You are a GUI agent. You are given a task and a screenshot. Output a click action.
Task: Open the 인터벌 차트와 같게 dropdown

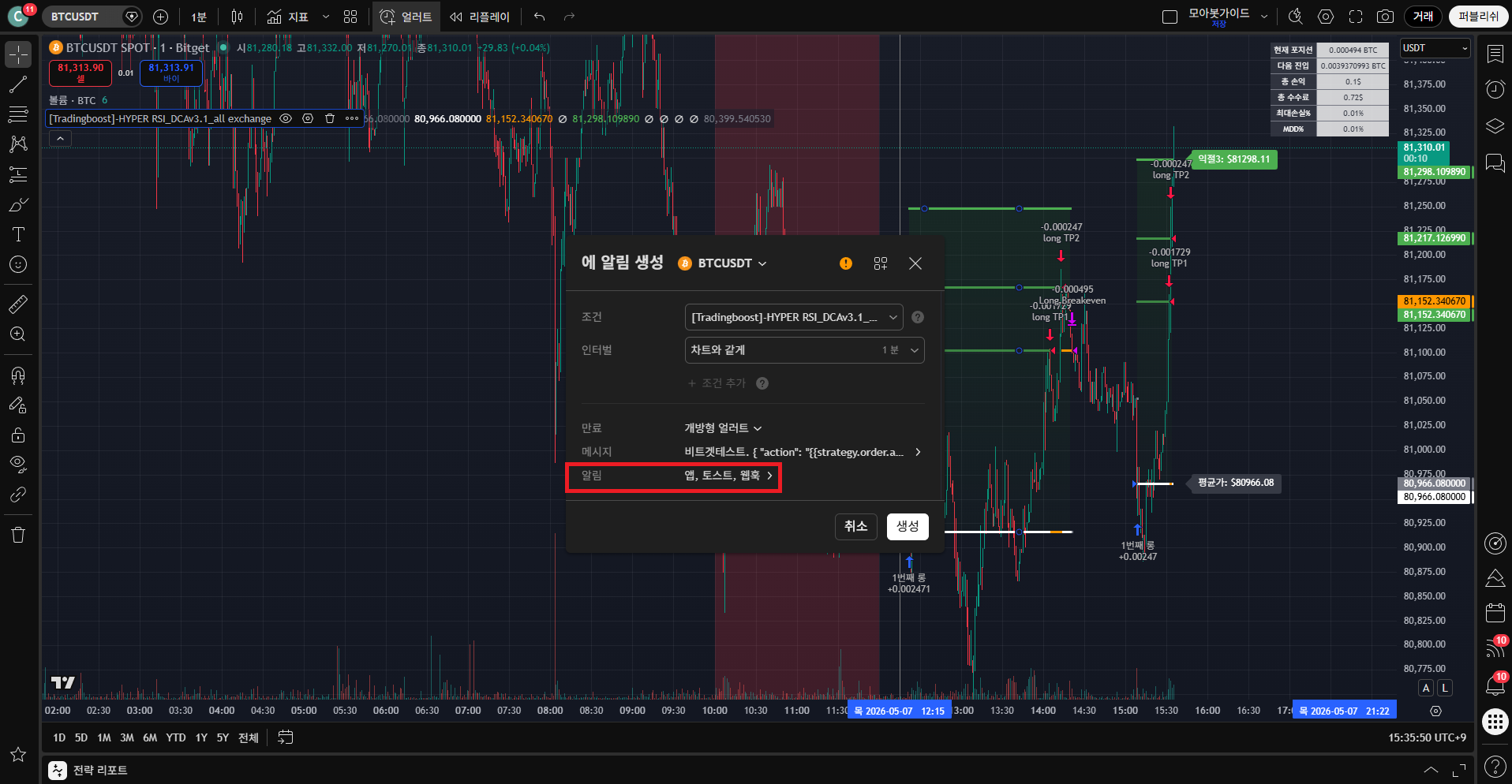click(x=804, y=350)
